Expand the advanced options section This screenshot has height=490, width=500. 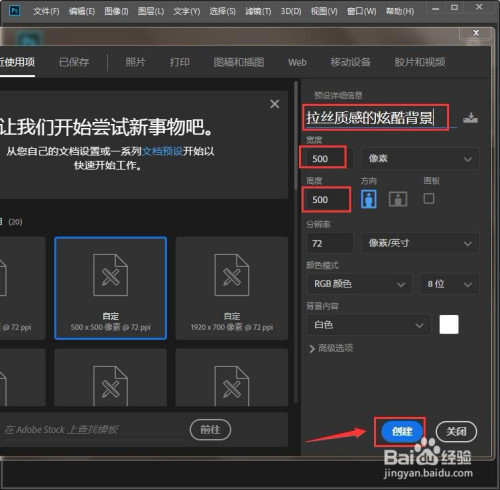click(331, 349)
